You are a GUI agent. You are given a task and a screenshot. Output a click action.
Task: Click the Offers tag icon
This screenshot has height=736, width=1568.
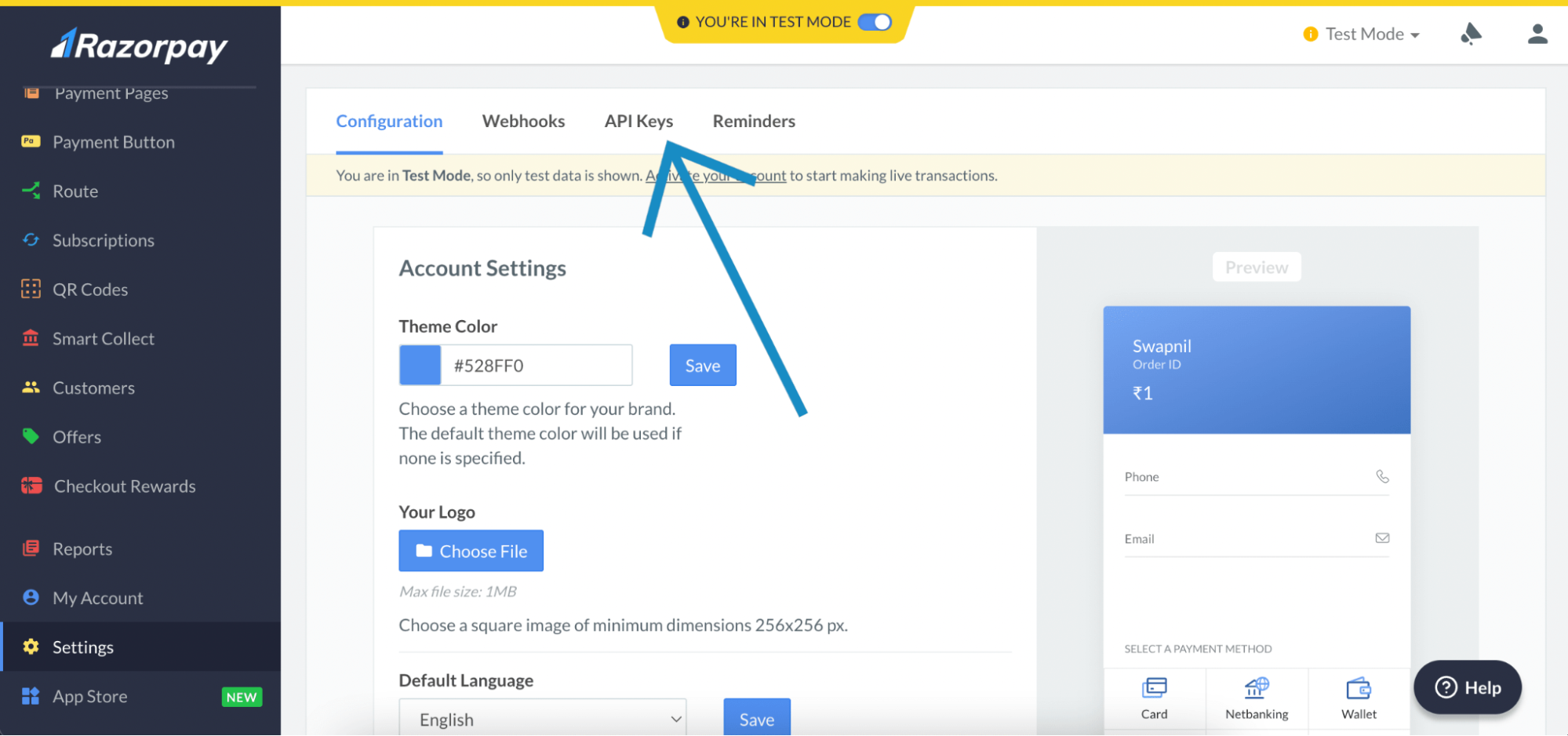pos(31,436)
